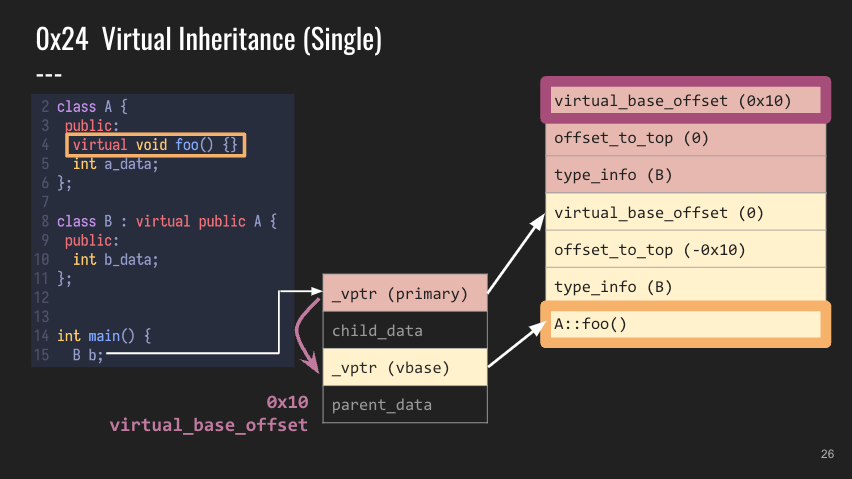Click the 'virtual_base_offset' caption under 0x10
This screenshot has height=479, width=852.
[209, 425]
